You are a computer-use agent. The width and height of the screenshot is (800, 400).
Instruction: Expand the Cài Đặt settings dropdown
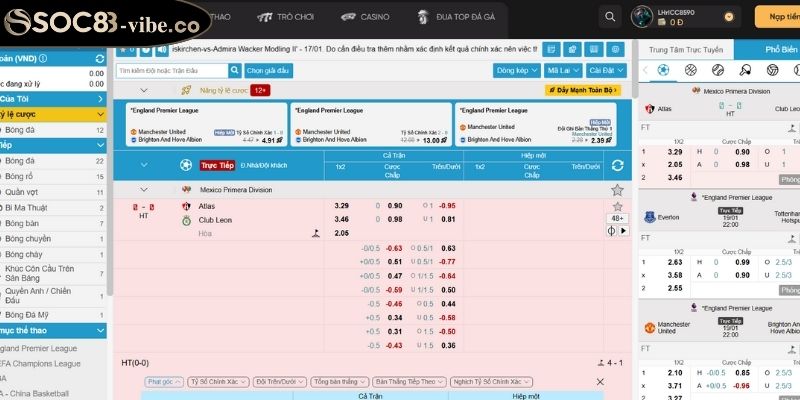(x=606, y=71)
